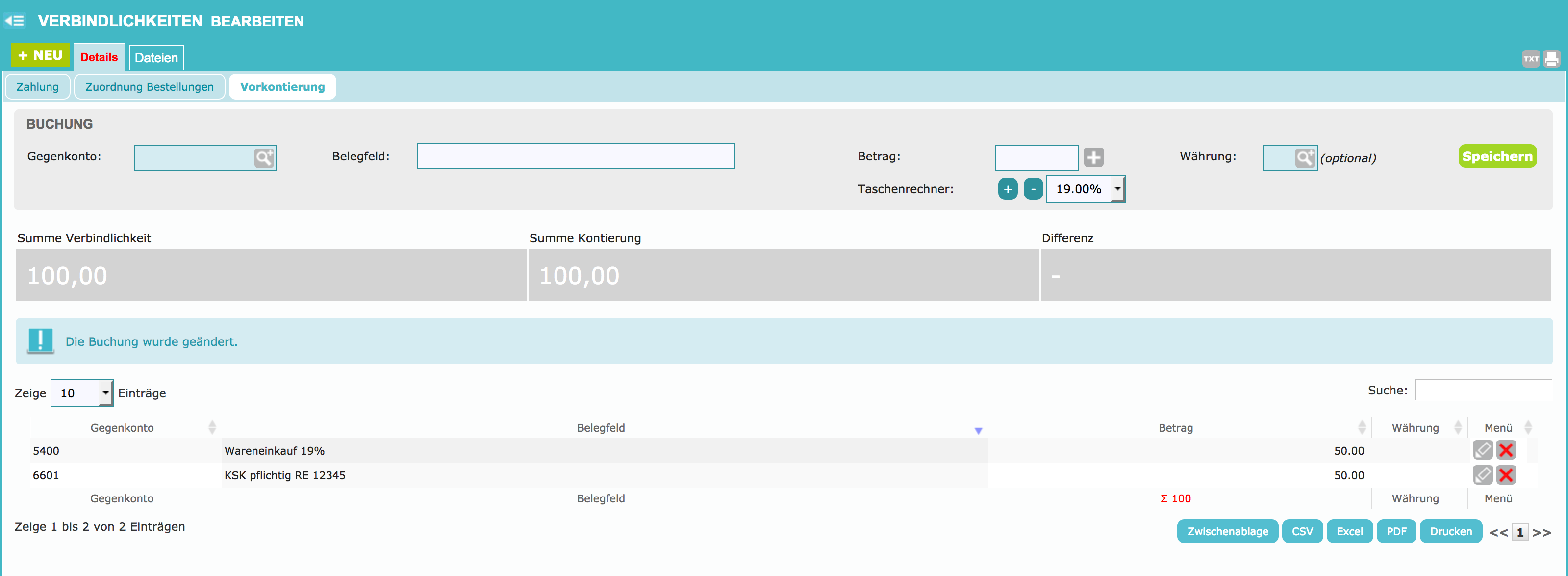Open the Zahlung tab
Viewport: 1568px width, 576px height.
pyautogui.click(x=38, y=86)
